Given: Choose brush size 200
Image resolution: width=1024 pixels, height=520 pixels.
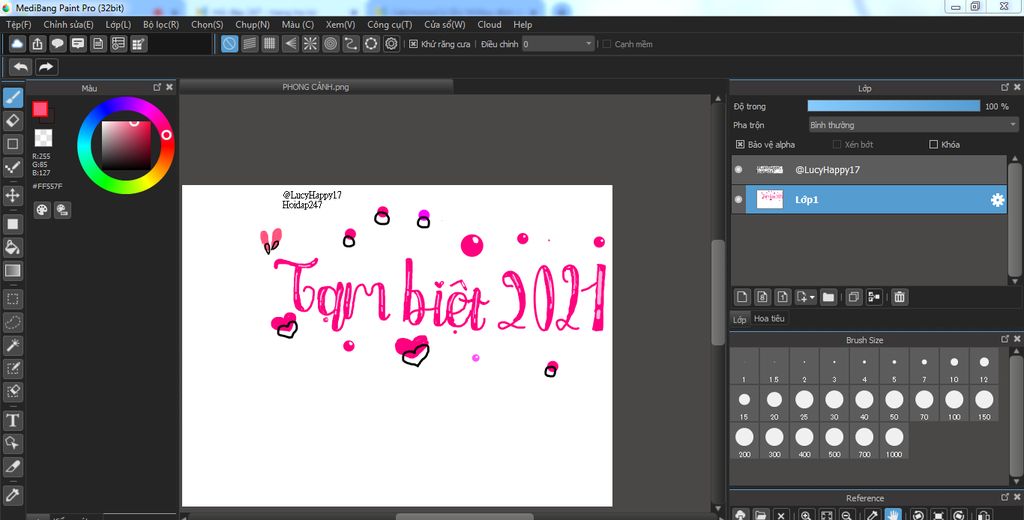Looking at the screenshot, I should (744, 441).
